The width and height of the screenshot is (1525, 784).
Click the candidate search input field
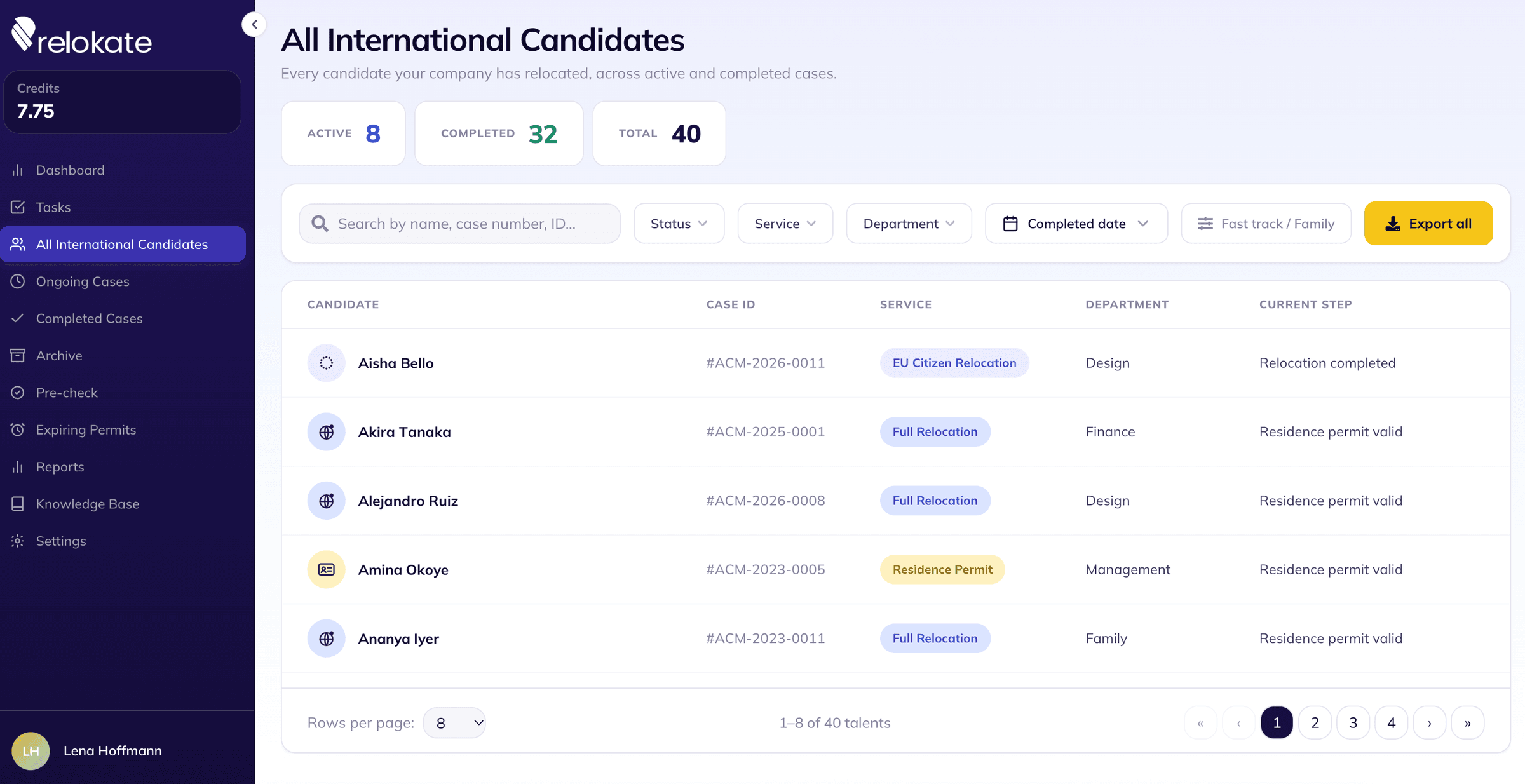(x=459, y=224)
